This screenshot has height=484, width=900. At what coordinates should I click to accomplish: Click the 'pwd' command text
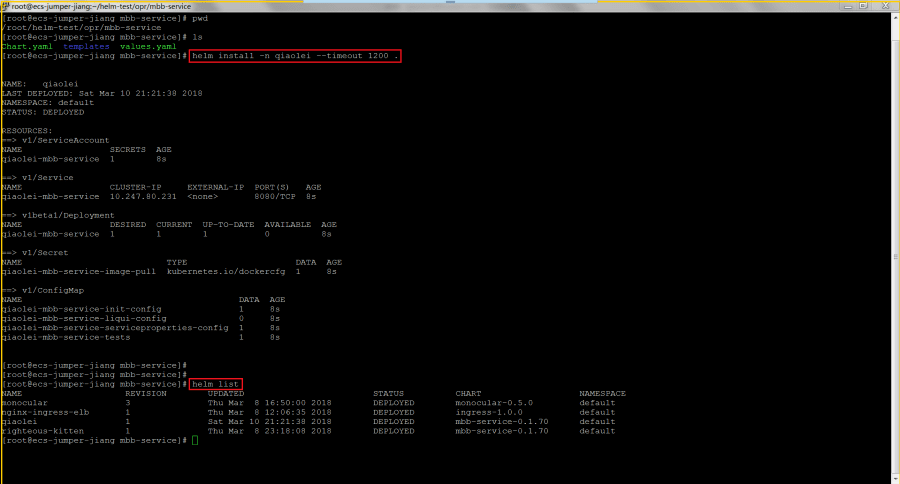(x=200, y=18)
